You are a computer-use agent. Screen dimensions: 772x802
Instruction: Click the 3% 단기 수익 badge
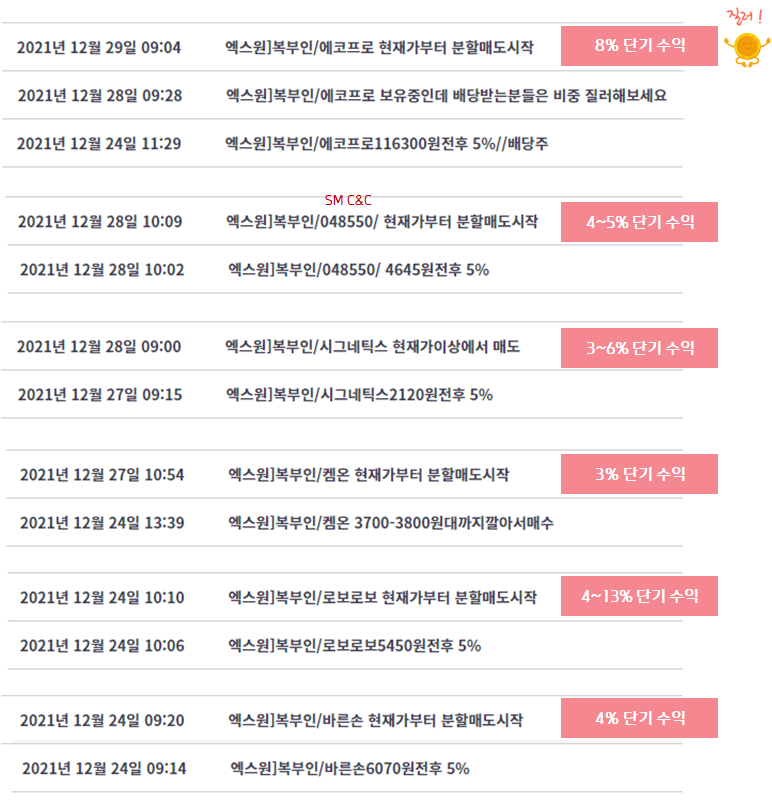[639, 474]
